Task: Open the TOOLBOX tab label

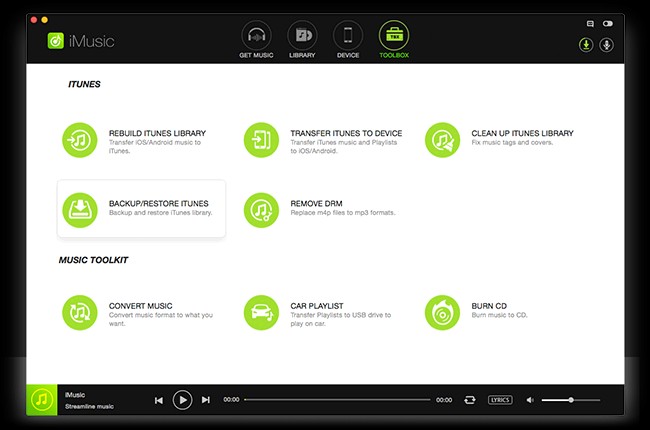Action: pos(394,55)
